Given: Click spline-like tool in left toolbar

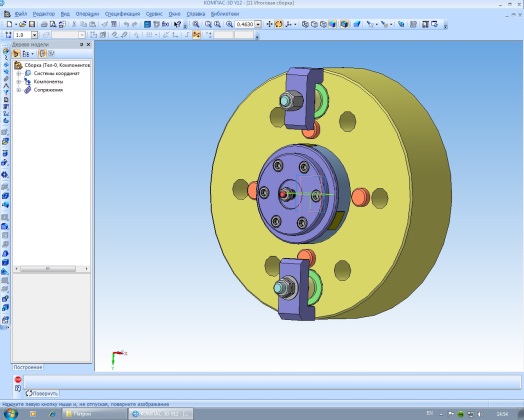Looking at the screenshot, I should pos(6,57).
